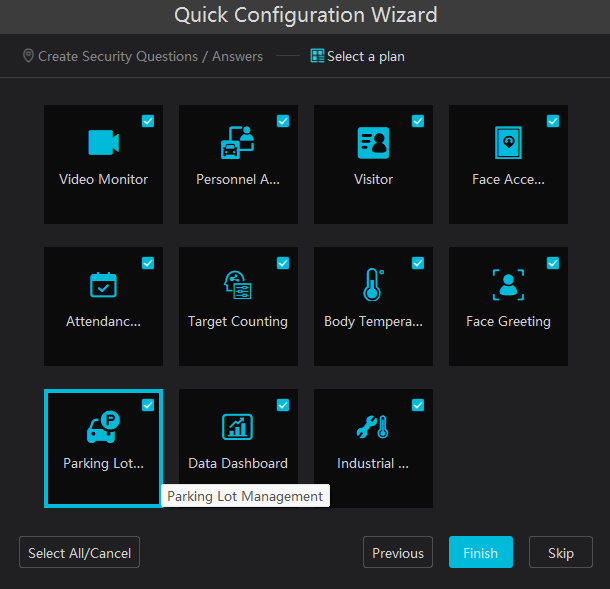Image resolution: width=610 pixels, height=589 pixels.
Task: Uncheck the Video Monitor checkbox
Action: 148,121
